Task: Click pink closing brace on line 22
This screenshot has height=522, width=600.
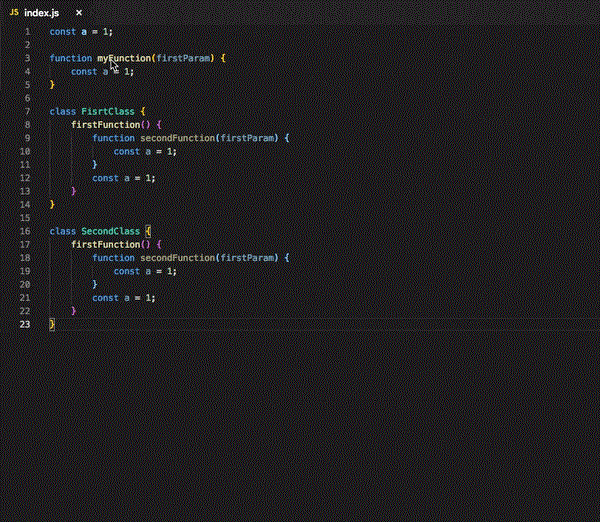Action: (73, 311)
